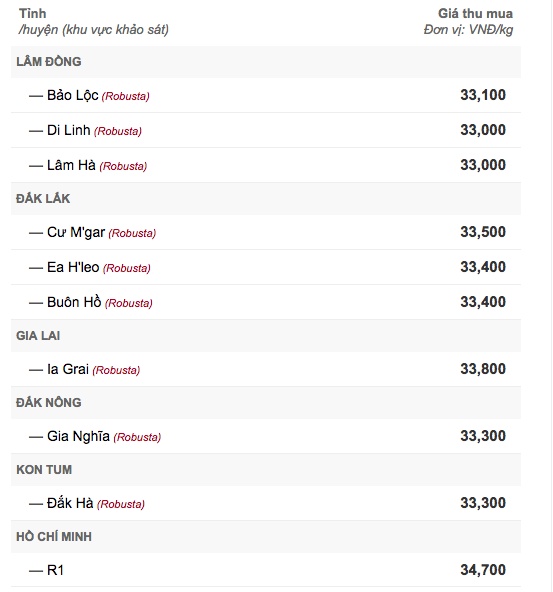Click the Tỉnh column header
The width and height of the screenshot is (553, 592).
[33, 14]
